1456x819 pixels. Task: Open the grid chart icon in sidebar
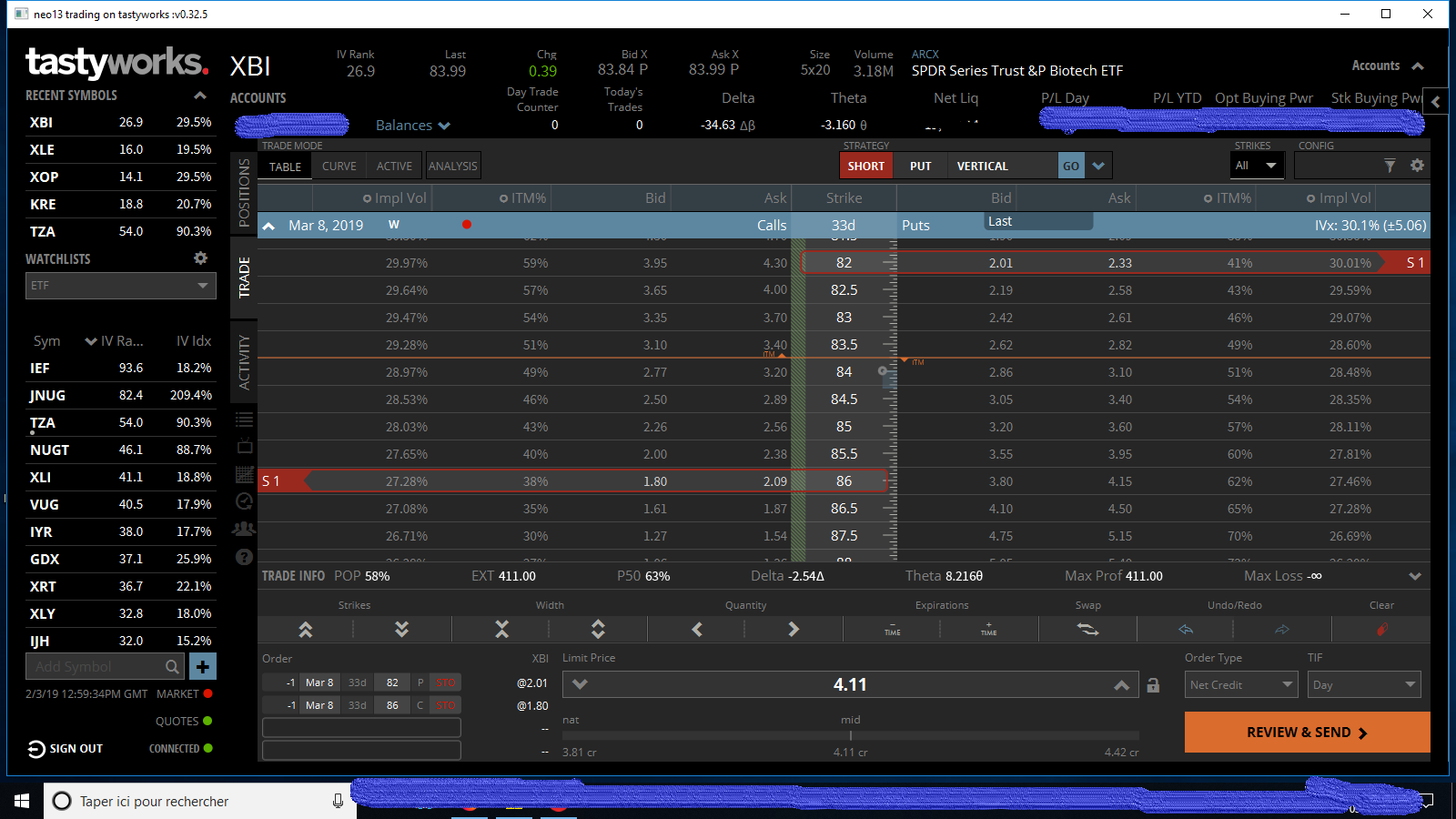coord(244,474)
